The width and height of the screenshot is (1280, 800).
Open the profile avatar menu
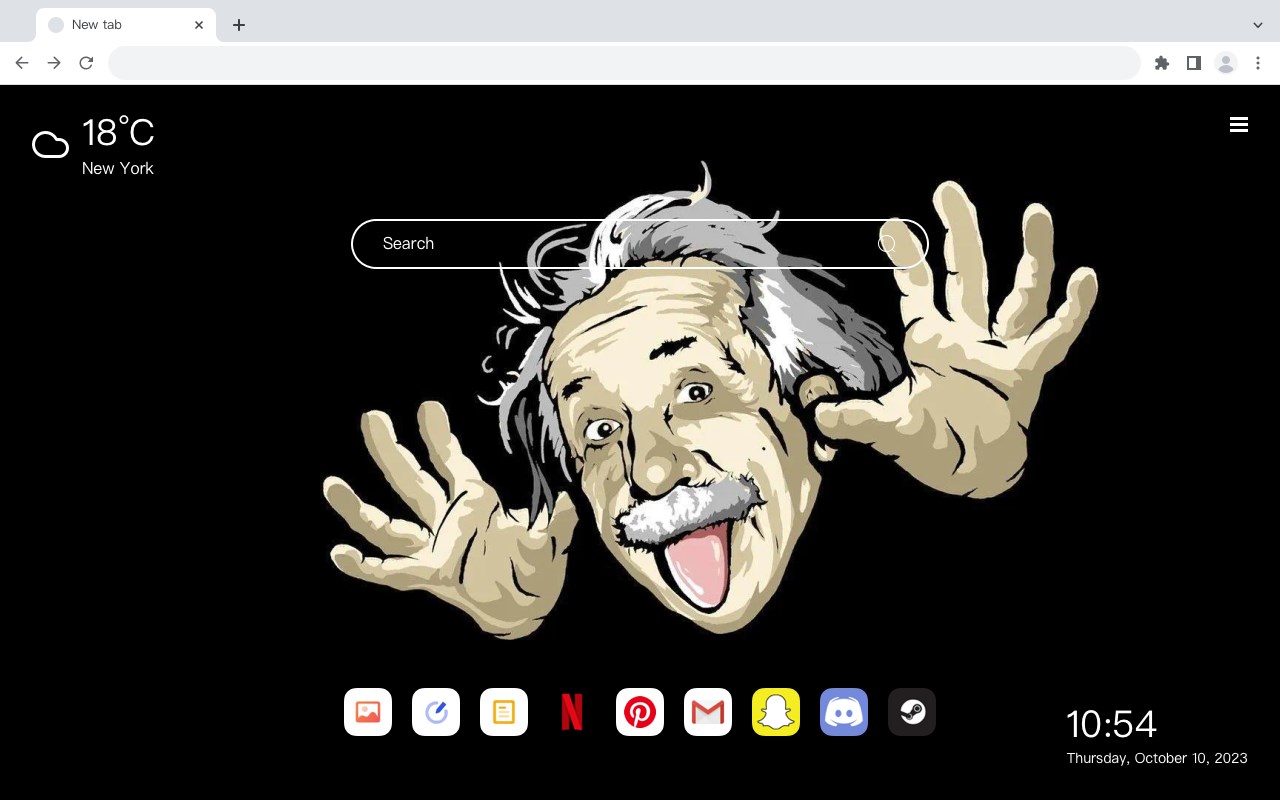point(1226,63)
